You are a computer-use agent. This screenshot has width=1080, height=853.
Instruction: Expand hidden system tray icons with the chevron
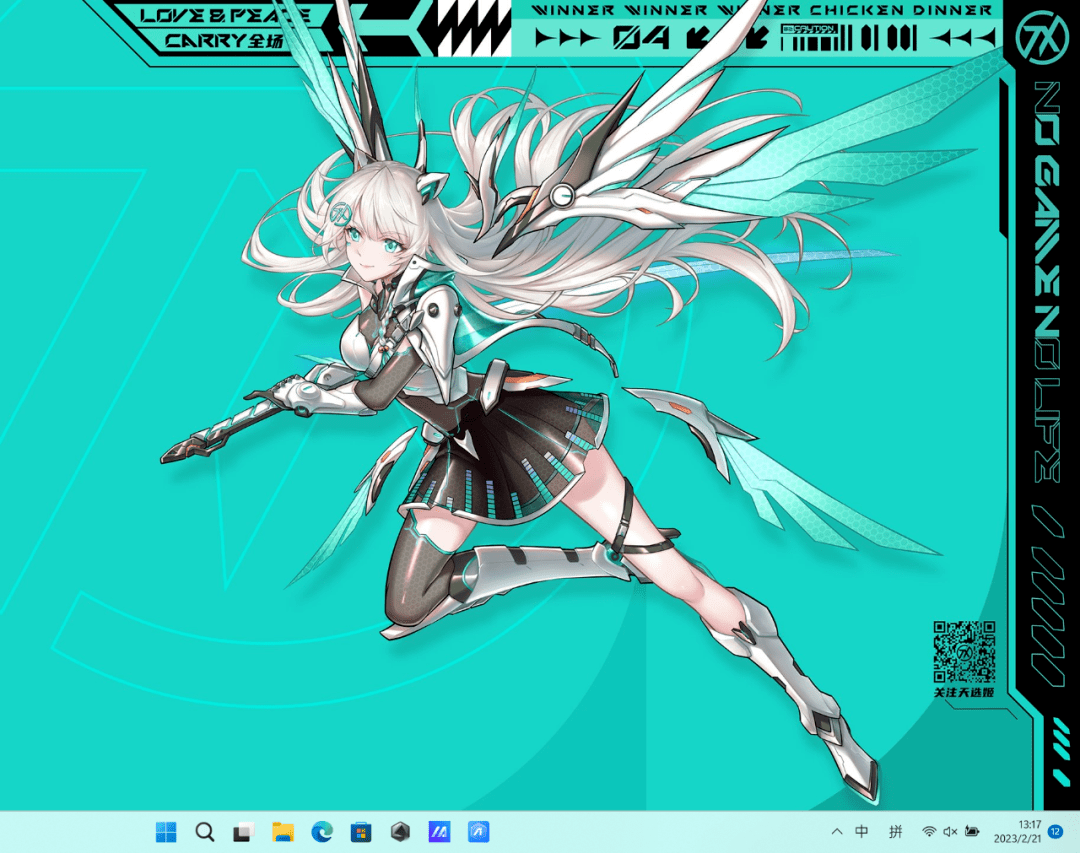point(836,831)
